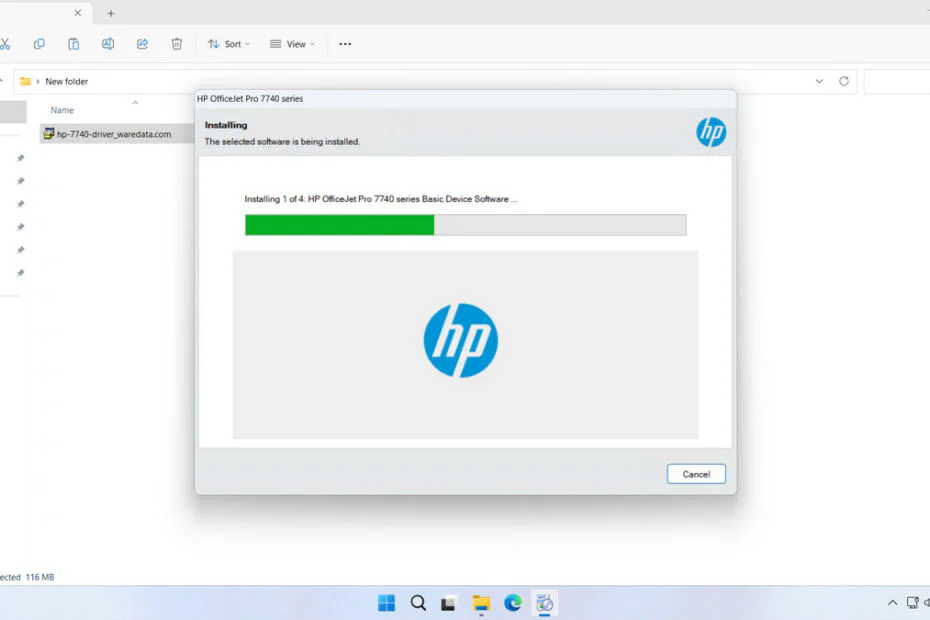The width and height of the screenshot is (930, 620).
Task: Open the Sort dropdown menu
Action: click(228, 44)
